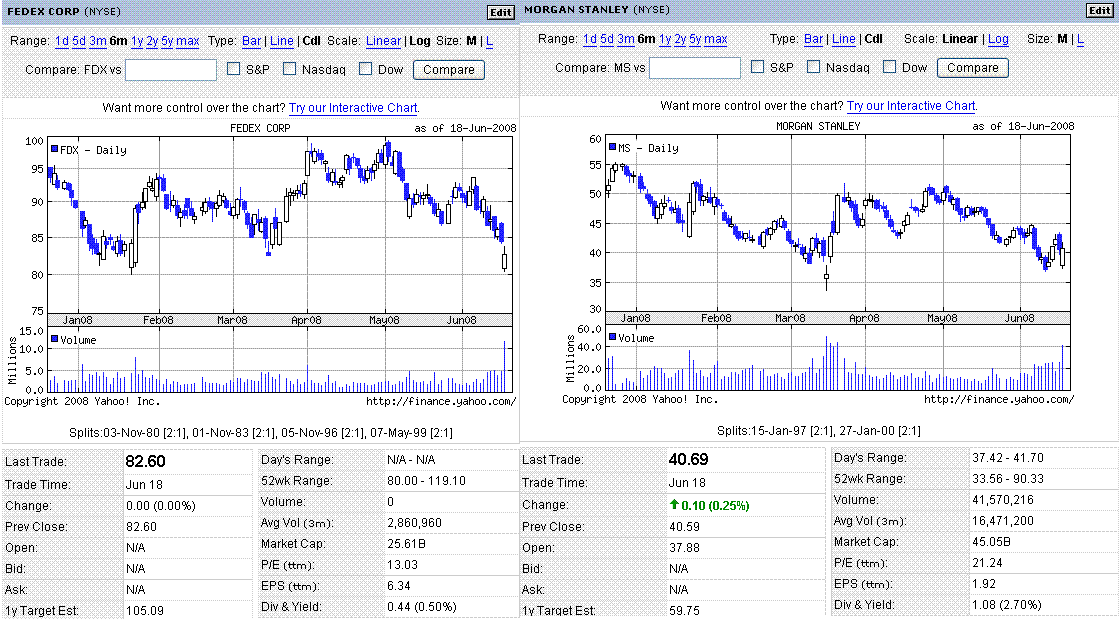The image size is (1120, 619).
Task: Switch Morgan Stanley chart scale to Log
Action: point(998,39)
